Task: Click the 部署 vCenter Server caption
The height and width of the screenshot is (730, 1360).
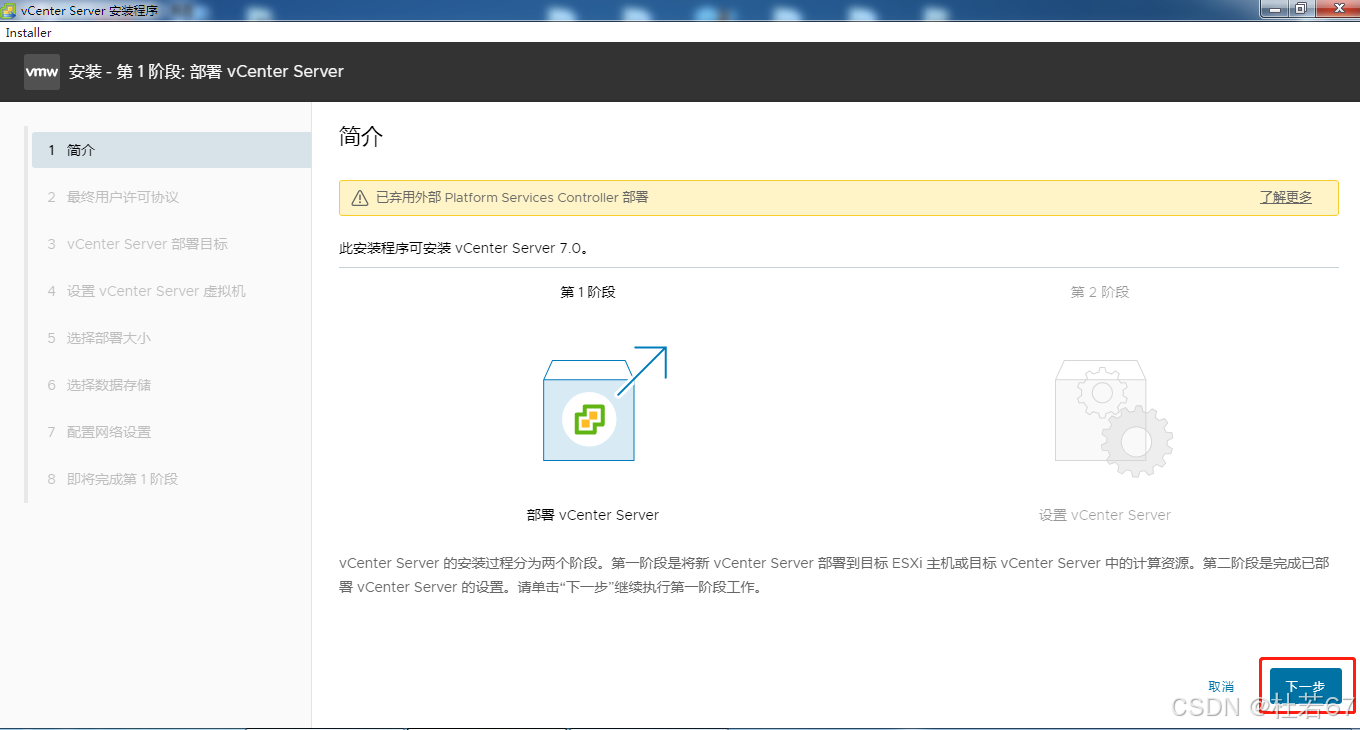Action: [x=593, y=515]
